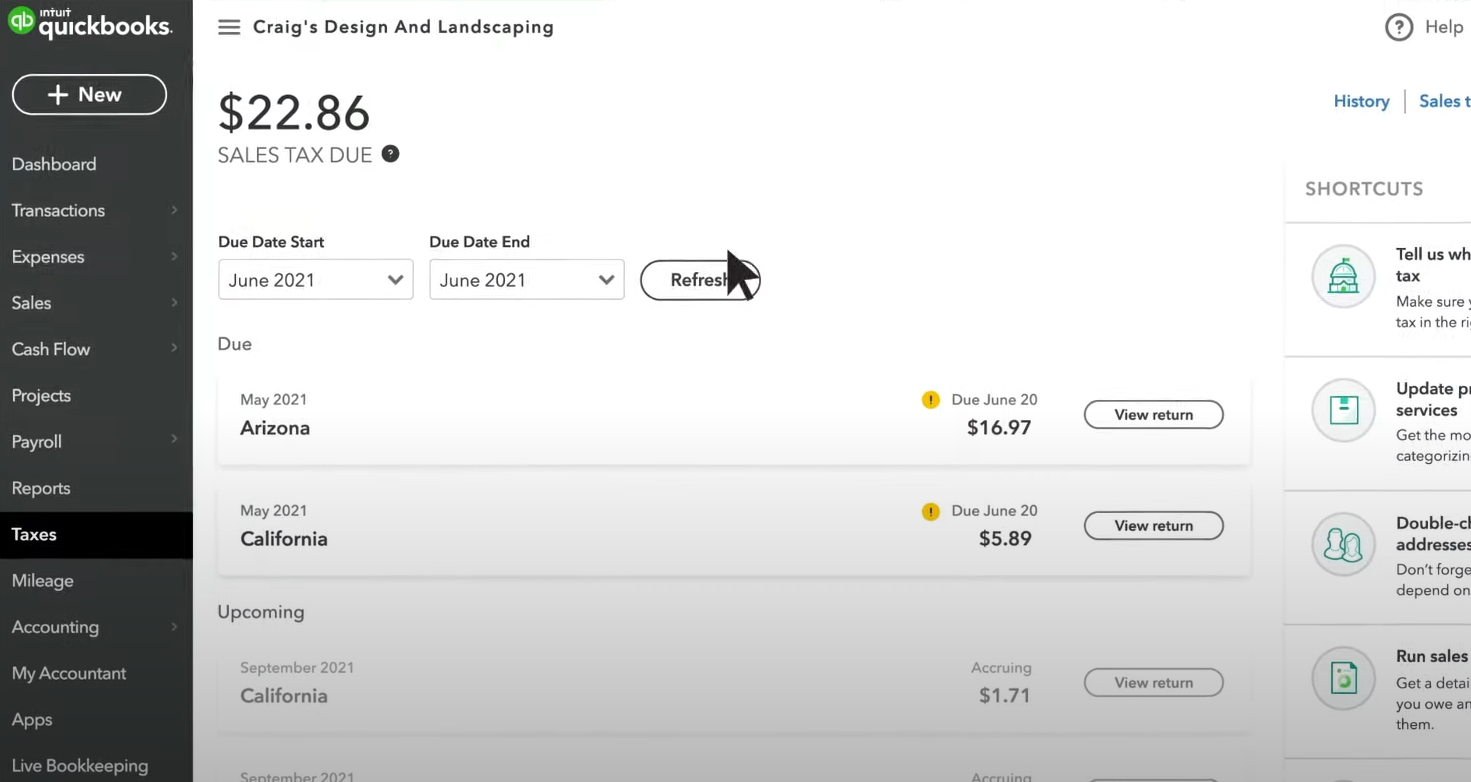Open the hamburger navigation menu icon
Viewport: 1471px width, 782px height.
coord(229,27)
